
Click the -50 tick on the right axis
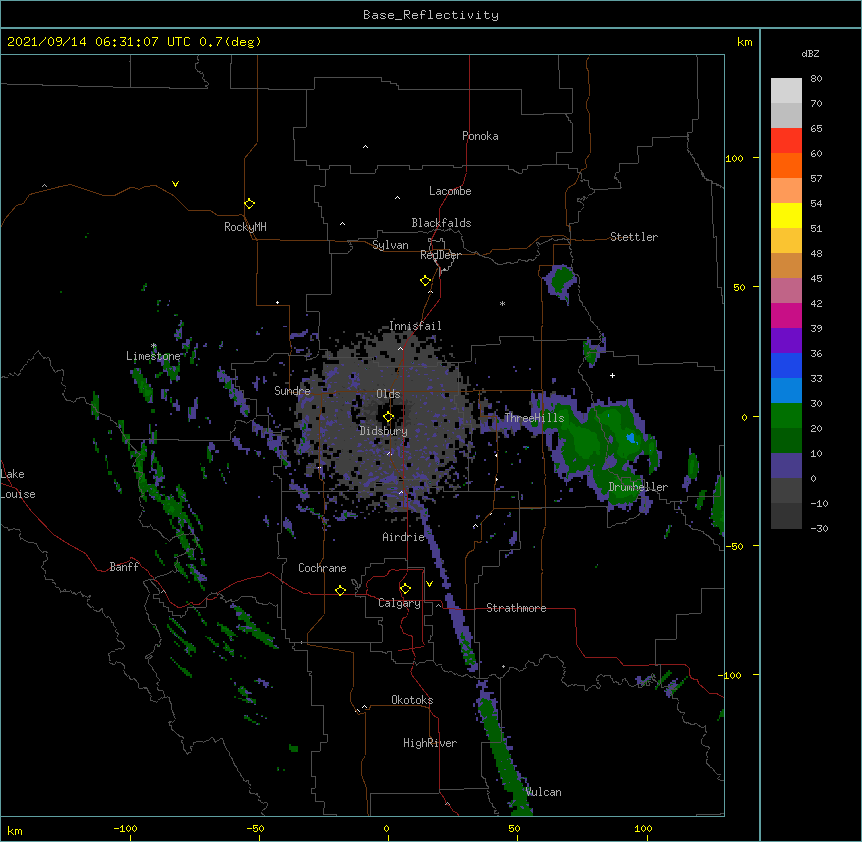pyautogui.click(x=734, y=546)
